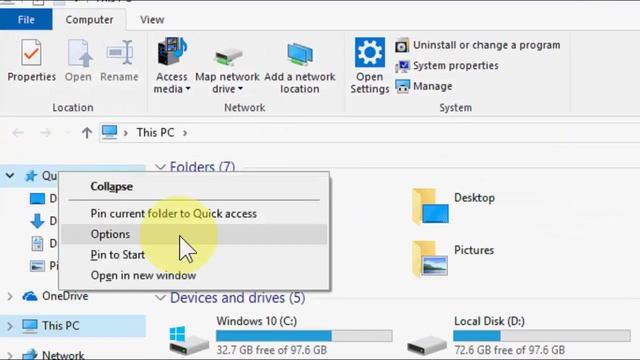Click Manage in the System group
Image resolution: width=640 pixels, height=360 pixels.
(x=433, y=86)
